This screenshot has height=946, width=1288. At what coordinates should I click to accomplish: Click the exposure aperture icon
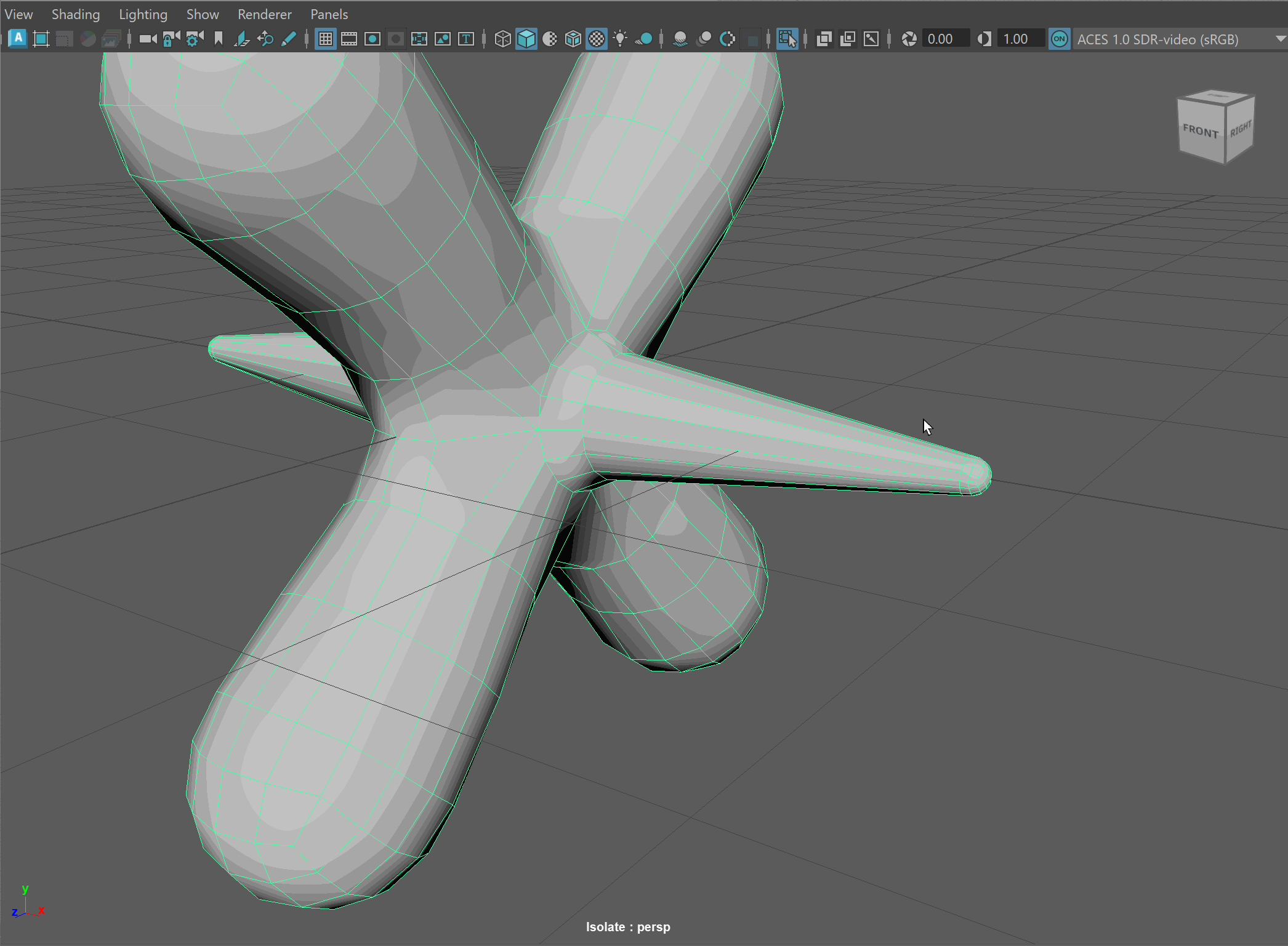tap(909, 39)
